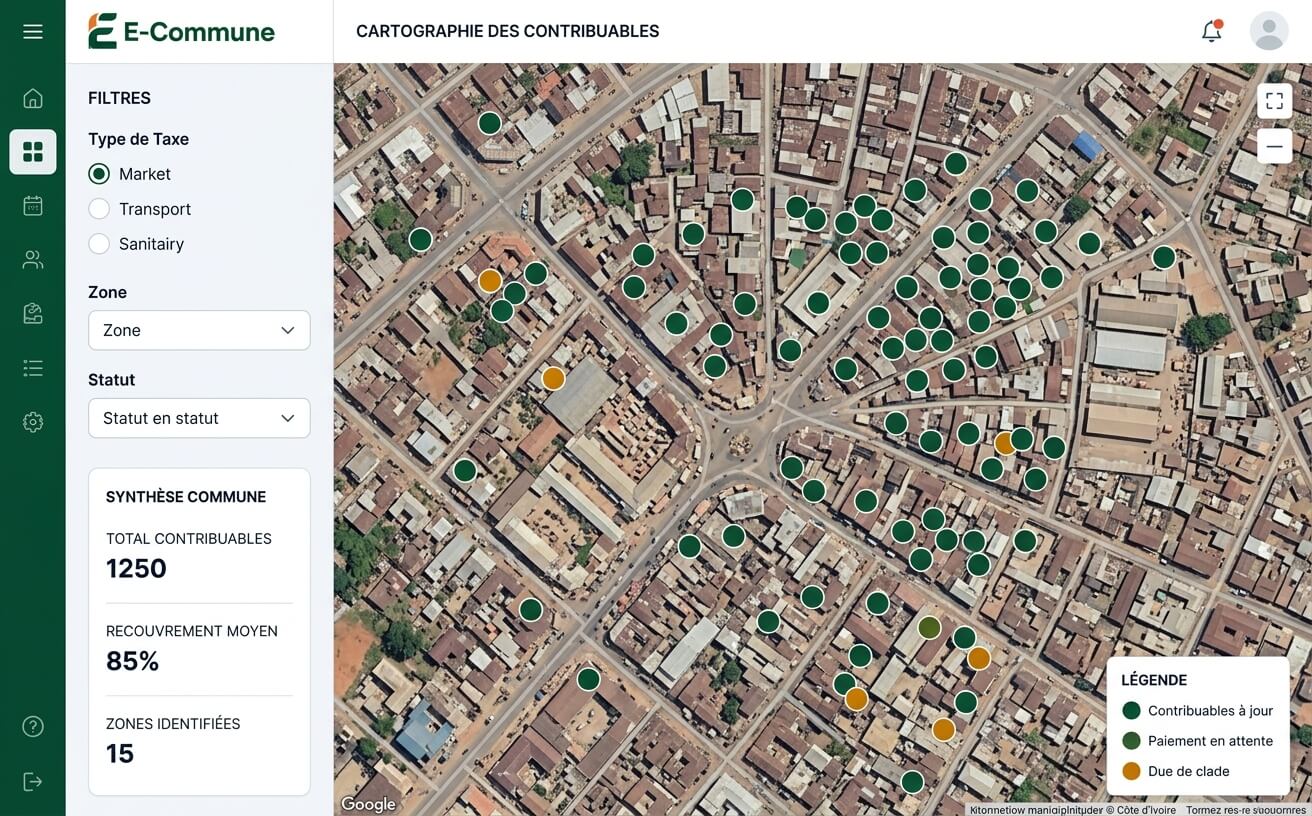Open the users icon in sidebar
The image size is (1312, 816).
(x=33, y=260)
